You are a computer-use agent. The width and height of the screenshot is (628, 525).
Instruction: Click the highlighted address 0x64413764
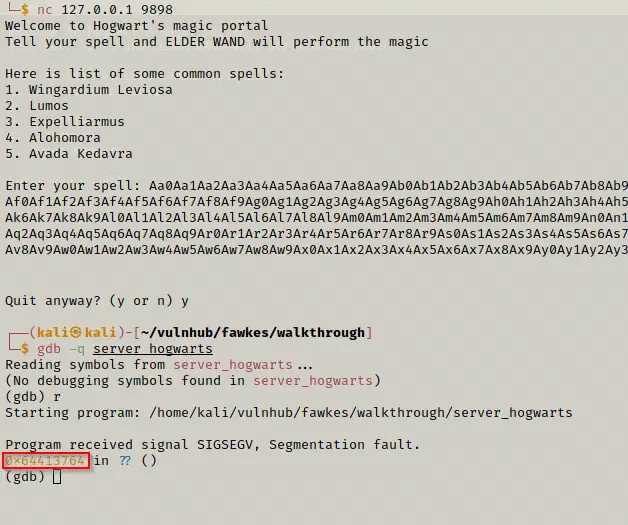coord(45,461)
